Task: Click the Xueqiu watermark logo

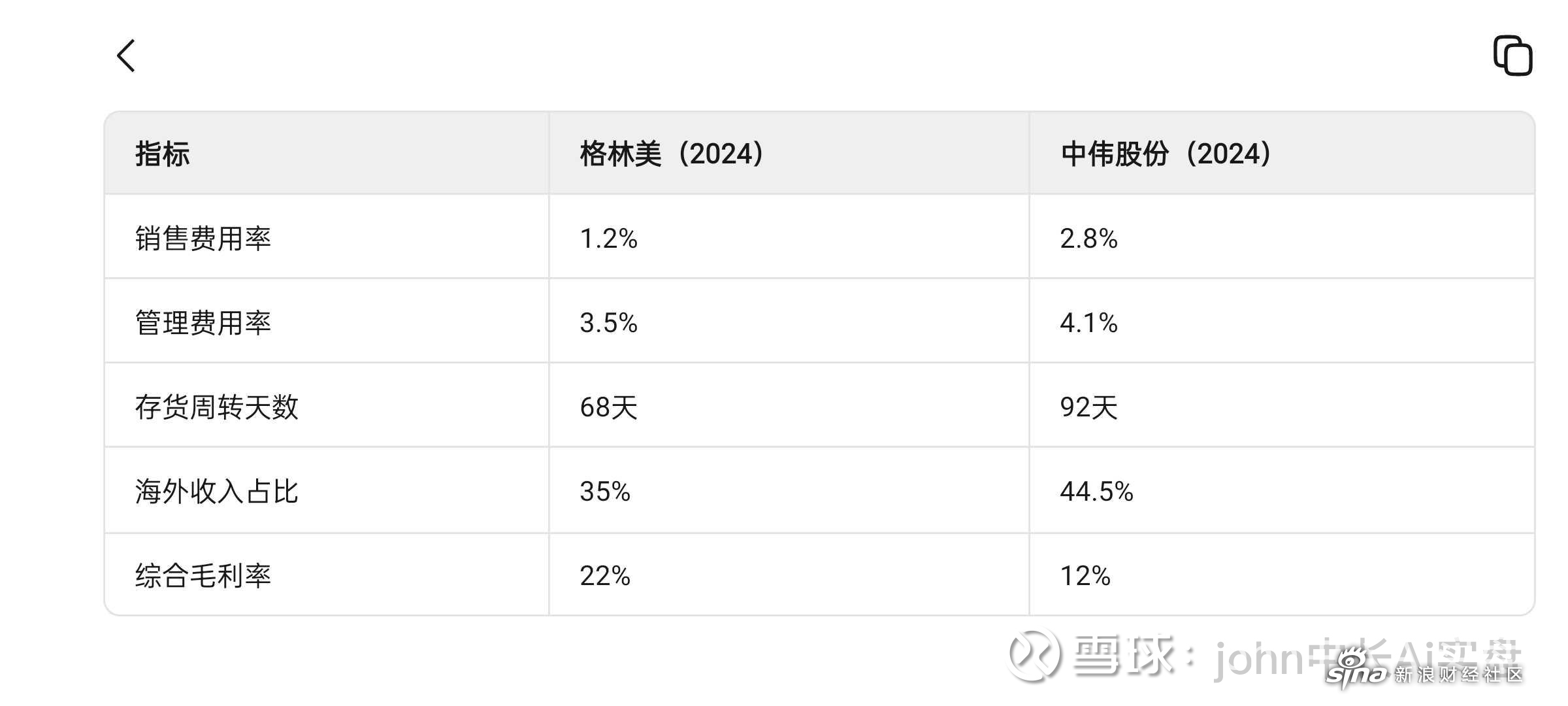Action: pyautogui.click(x=1034, y=655)
